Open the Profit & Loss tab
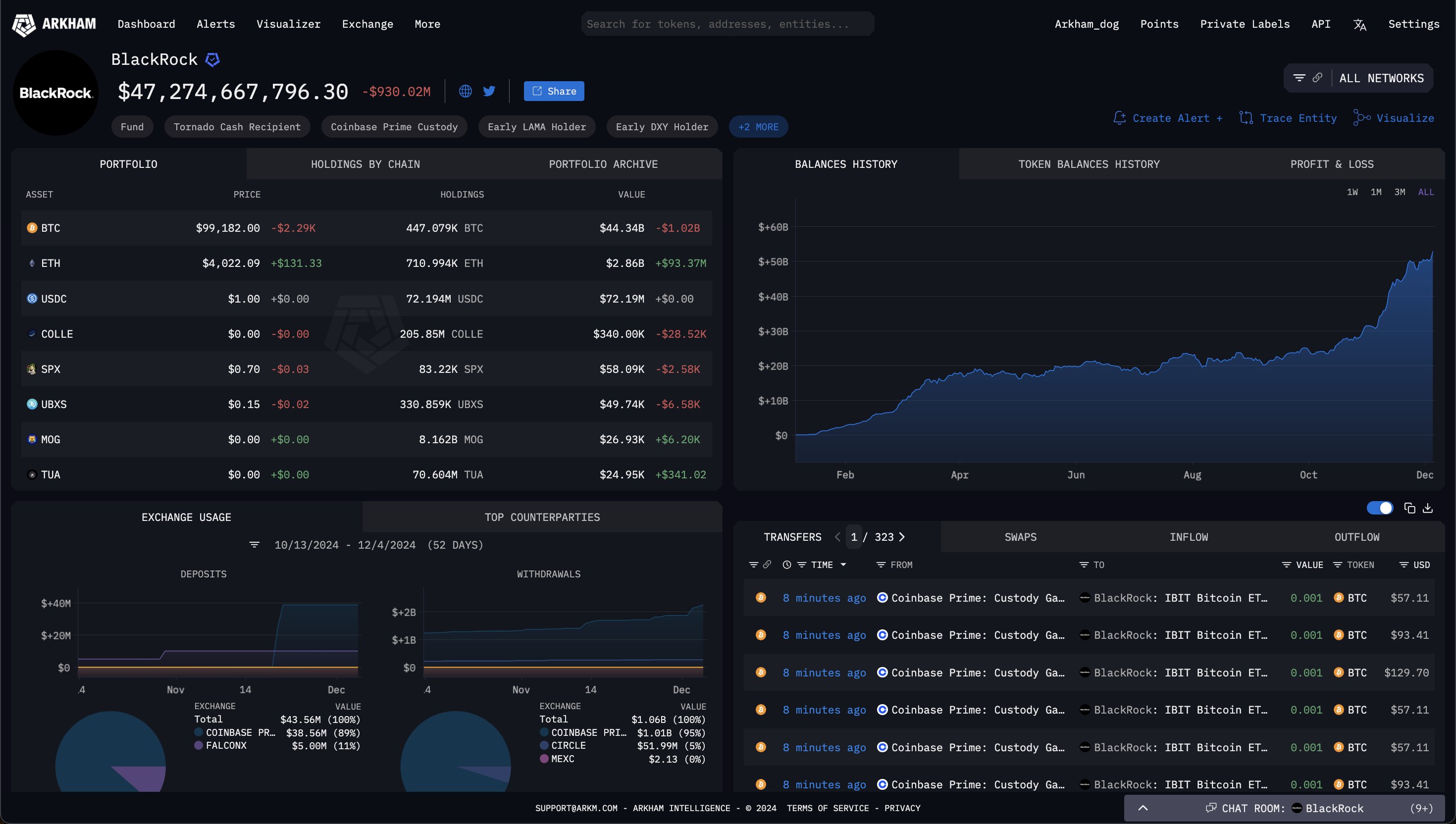This screenshot has width=1456, height=824. [1332, 164]
